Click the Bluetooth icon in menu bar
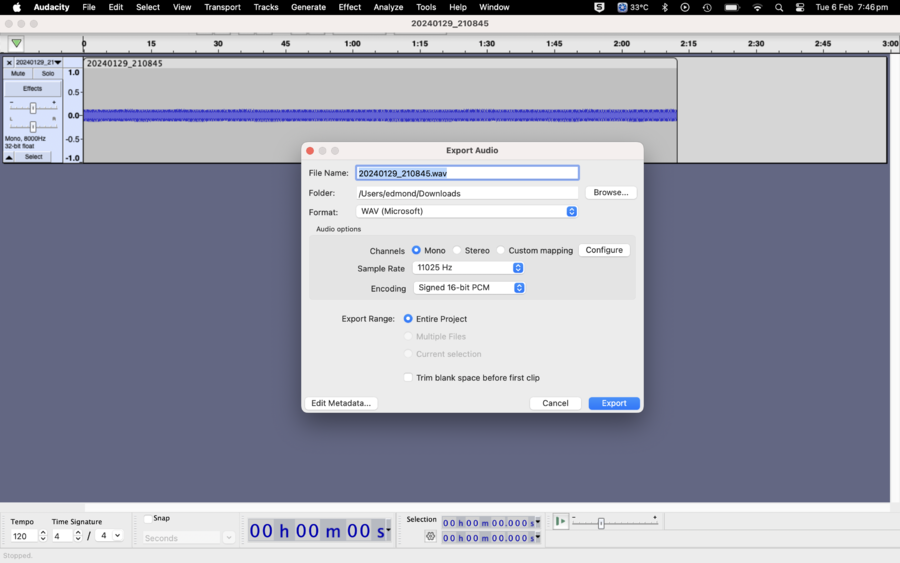 click(x=665, y=7)
